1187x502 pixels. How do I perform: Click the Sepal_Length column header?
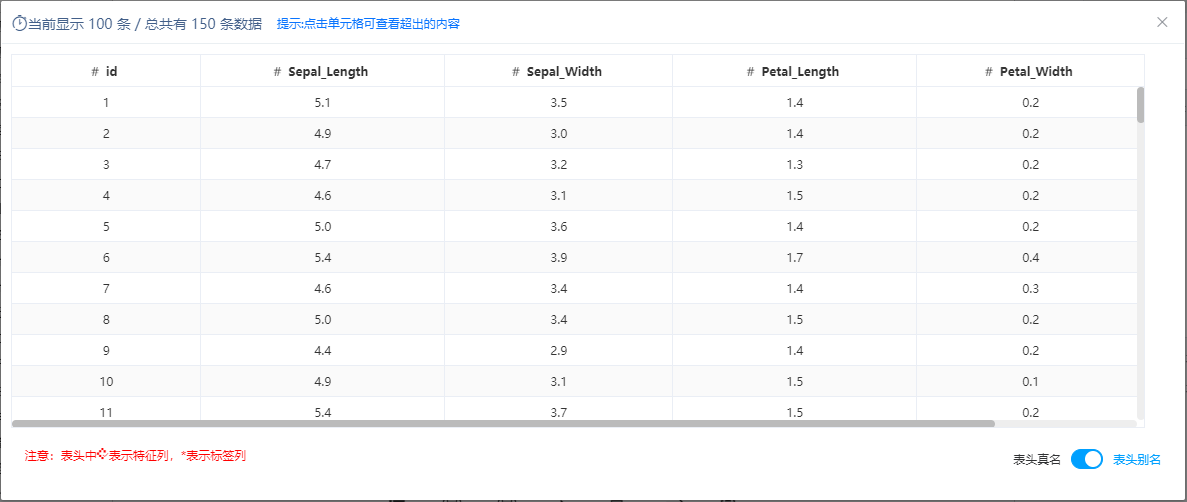322,71
